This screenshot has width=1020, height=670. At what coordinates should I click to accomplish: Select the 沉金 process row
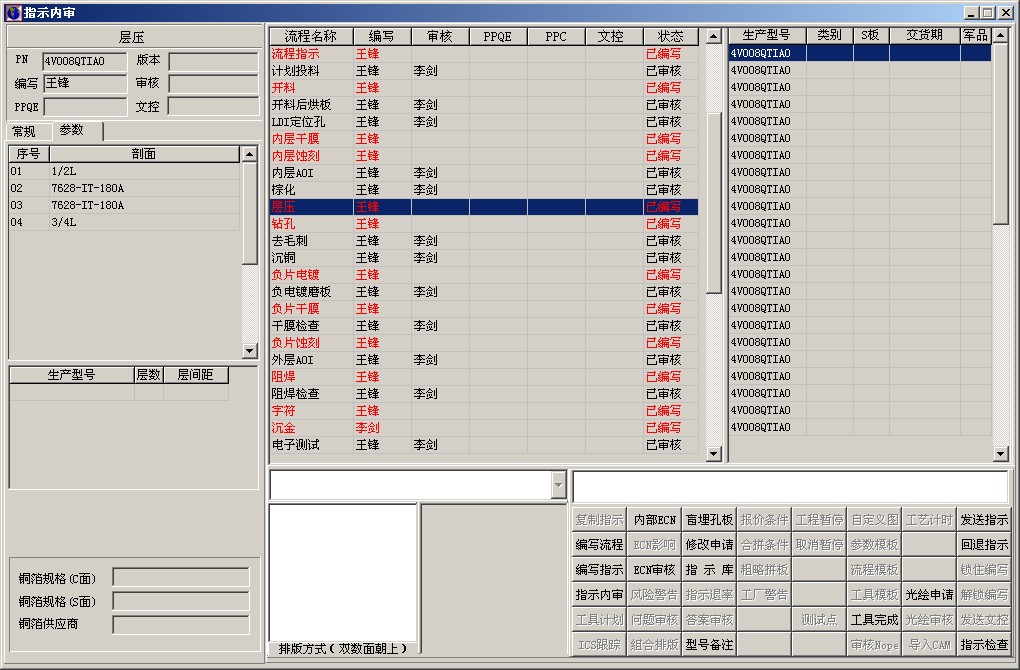click(484, 428)
